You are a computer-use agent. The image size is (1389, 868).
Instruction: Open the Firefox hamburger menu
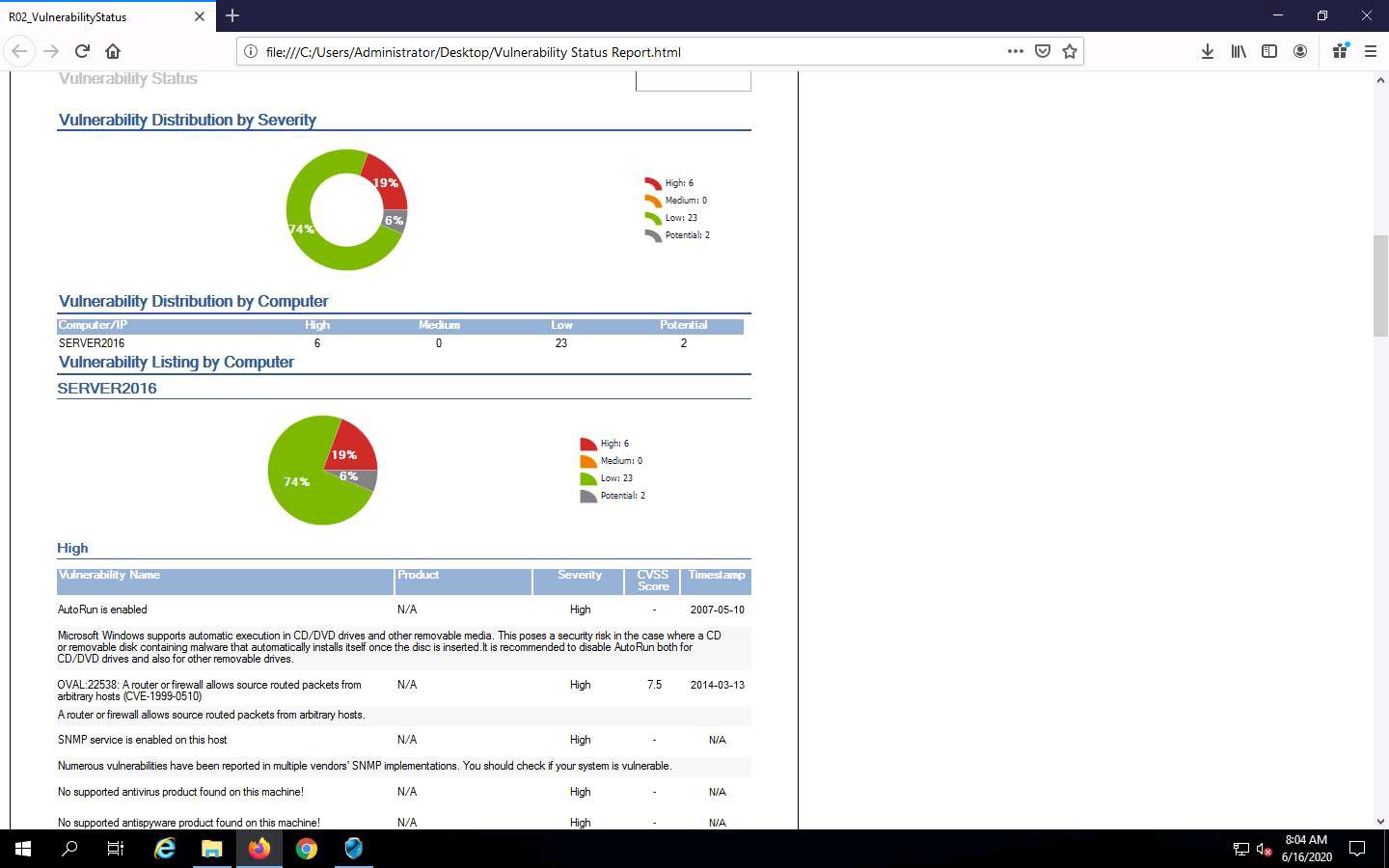tap(1370, 51)
